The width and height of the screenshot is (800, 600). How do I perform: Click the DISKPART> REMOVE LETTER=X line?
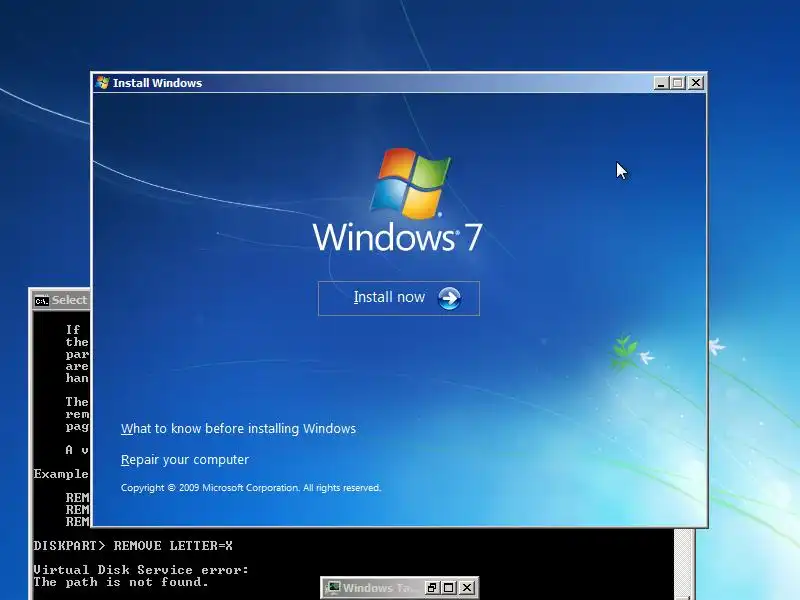click(133, 545)
